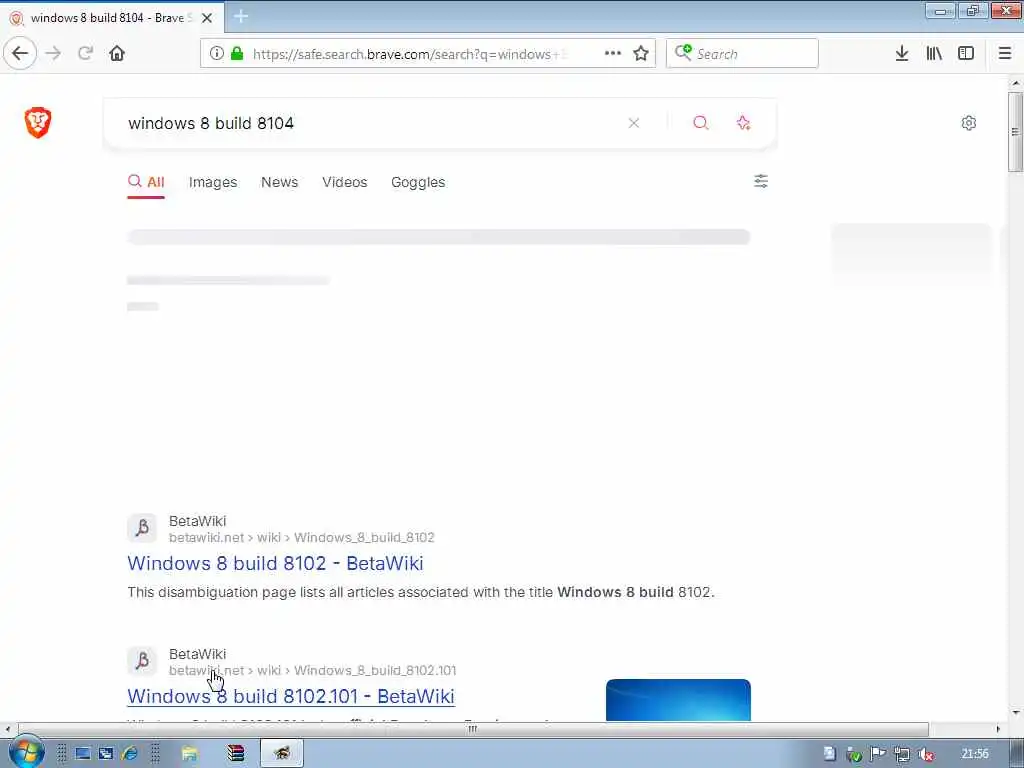Screen dimensions: 1024x768
Task: Click the green padlock security icon
Action: click(237, 54)
